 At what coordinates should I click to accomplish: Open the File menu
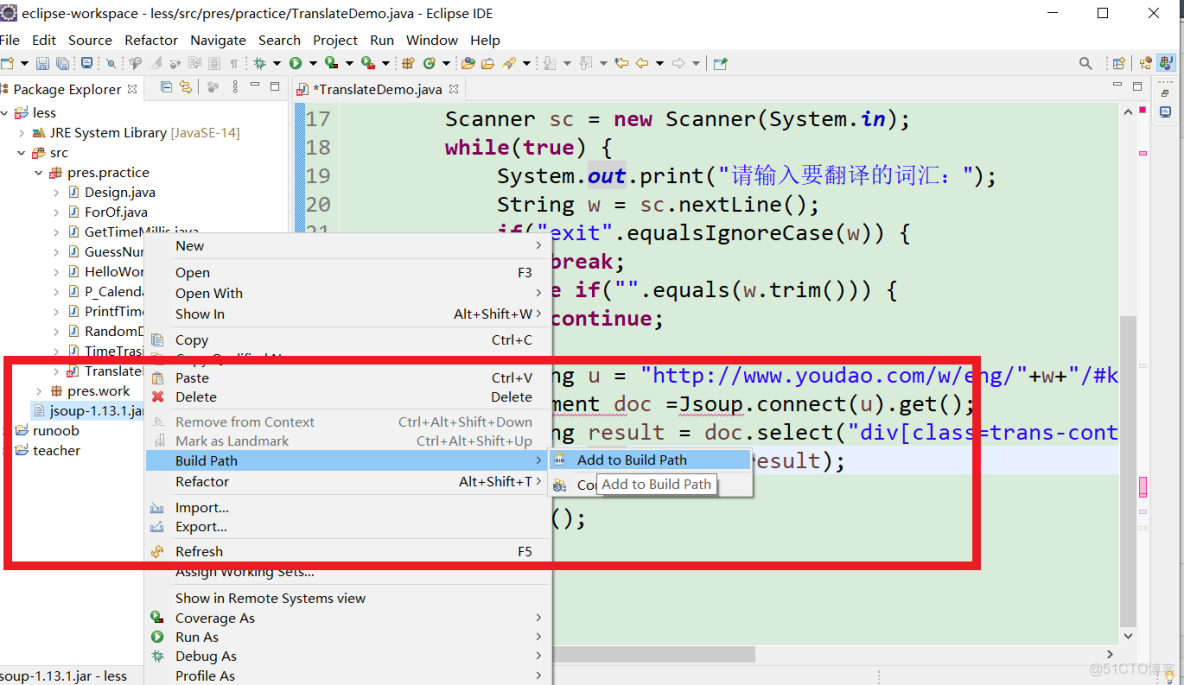[x=10, y=40]
